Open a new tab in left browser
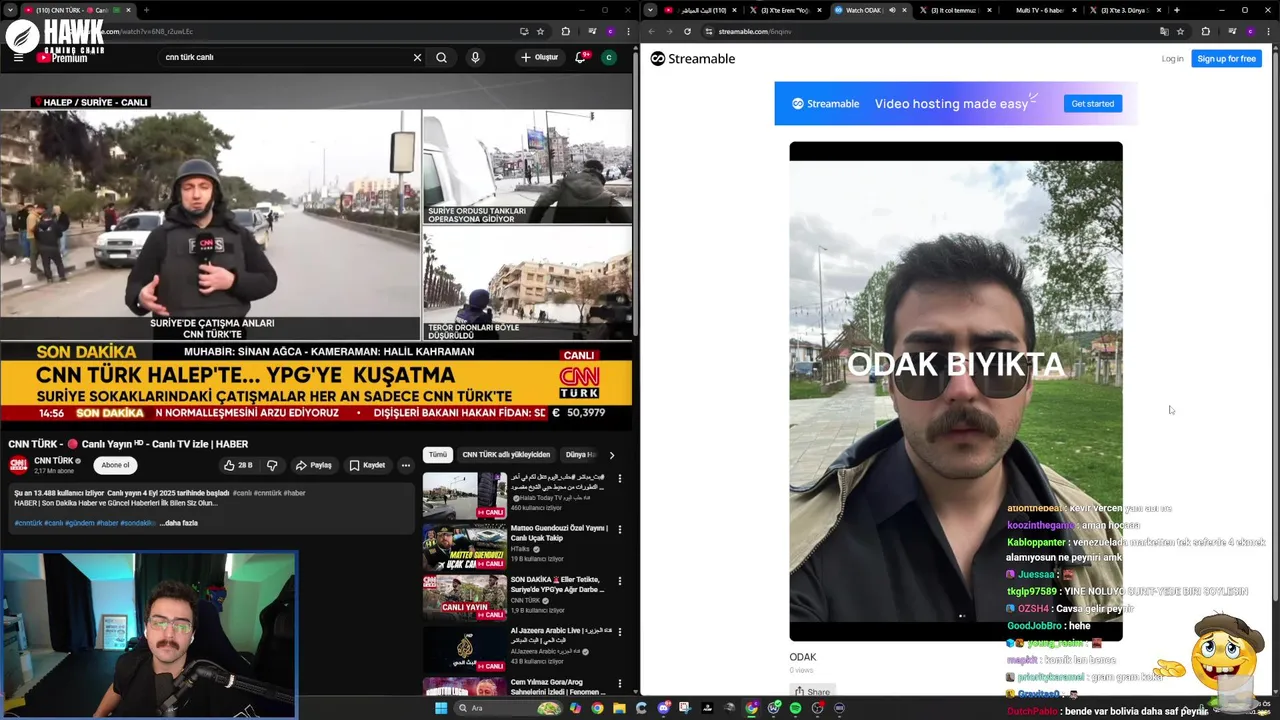 [146, 10]
